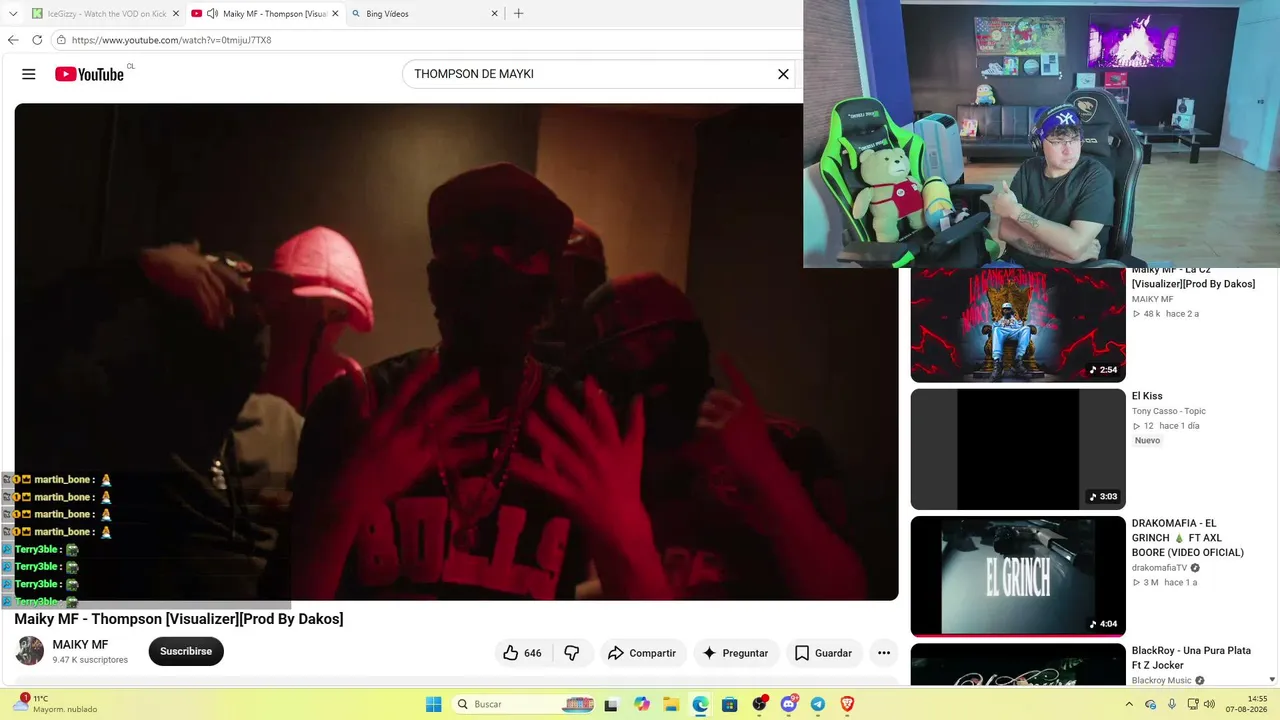Click the Preguntar ask button

point(736,653)
